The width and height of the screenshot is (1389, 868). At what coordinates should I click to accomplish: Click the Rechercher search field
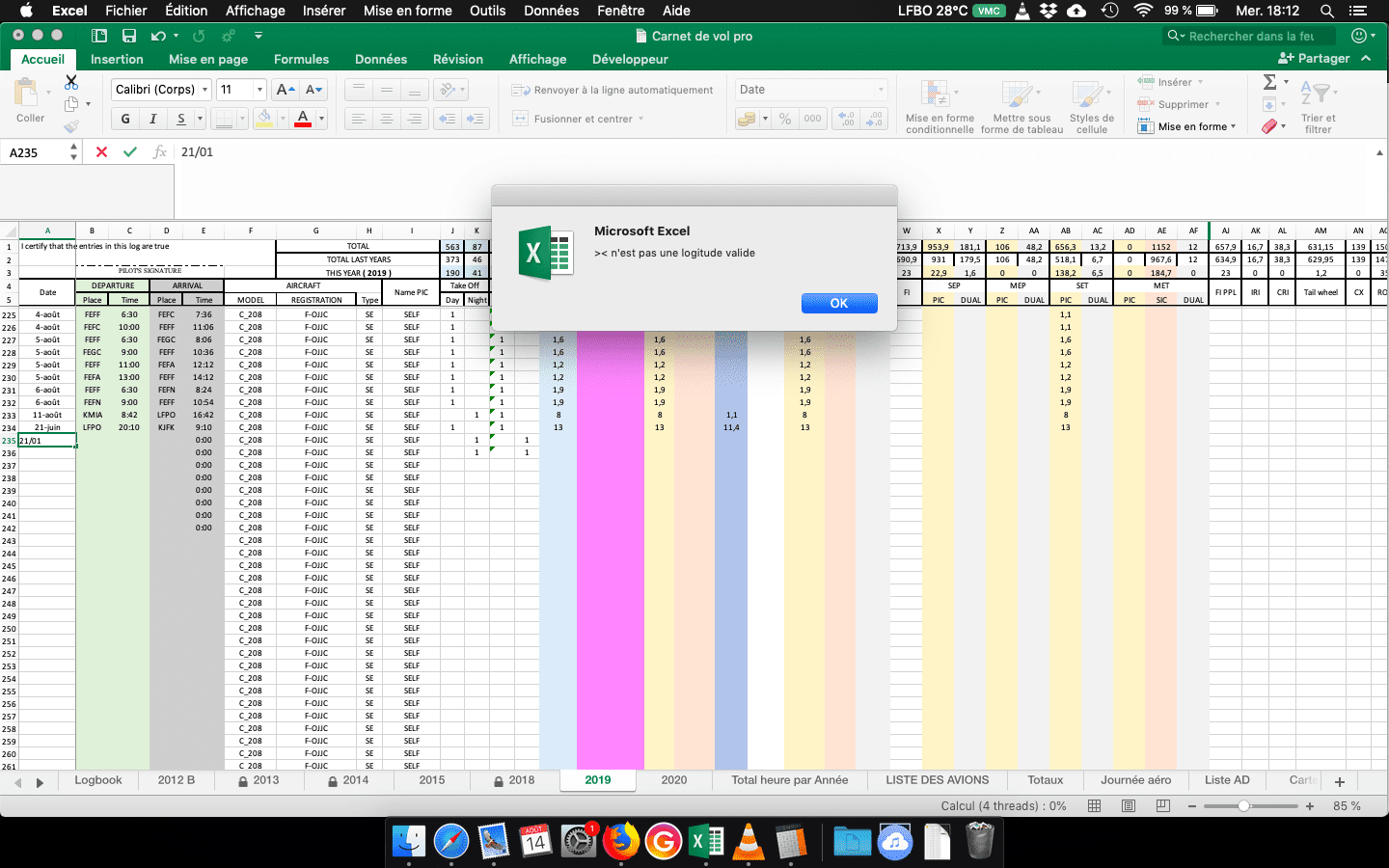[x=1250, y=36]
